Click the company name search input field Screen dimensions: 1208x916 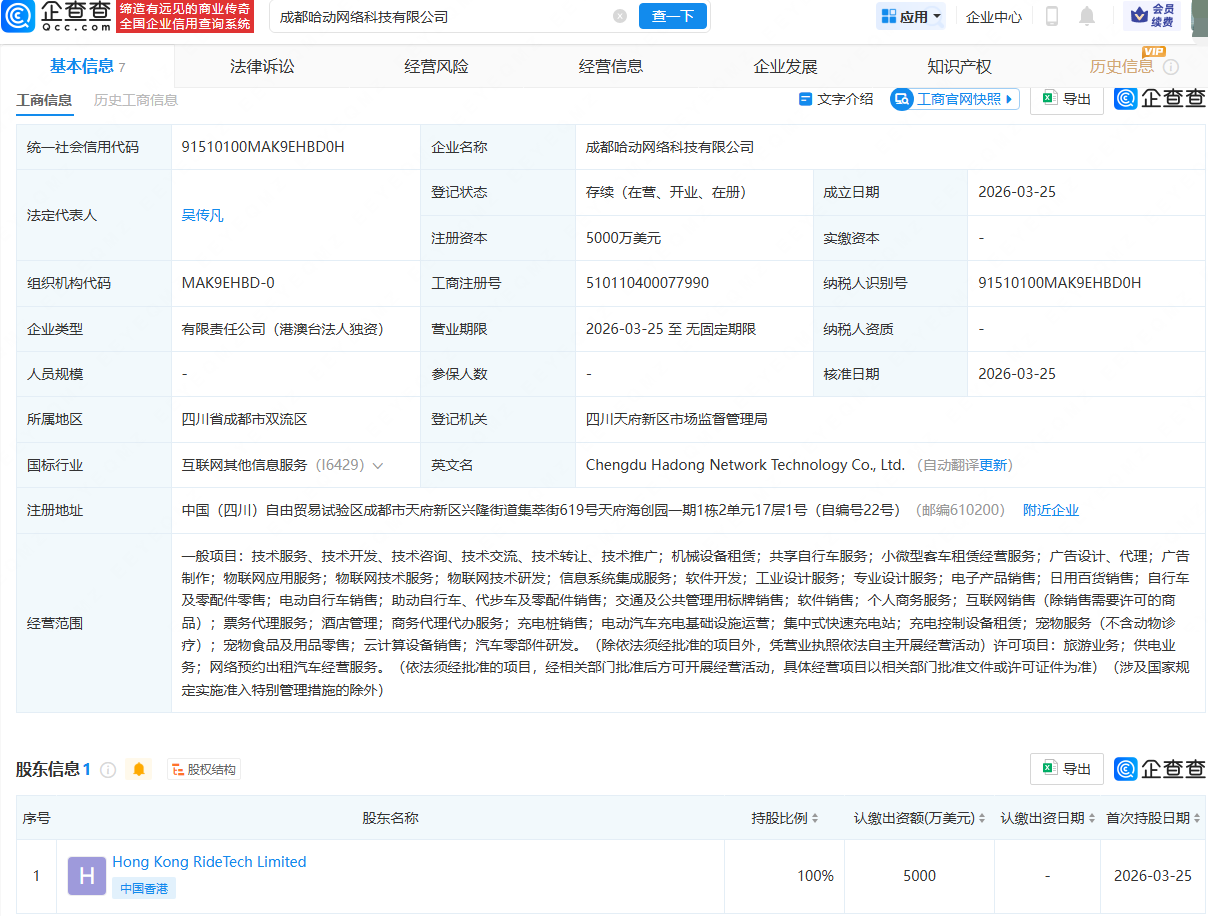click(x=440, y=16)
